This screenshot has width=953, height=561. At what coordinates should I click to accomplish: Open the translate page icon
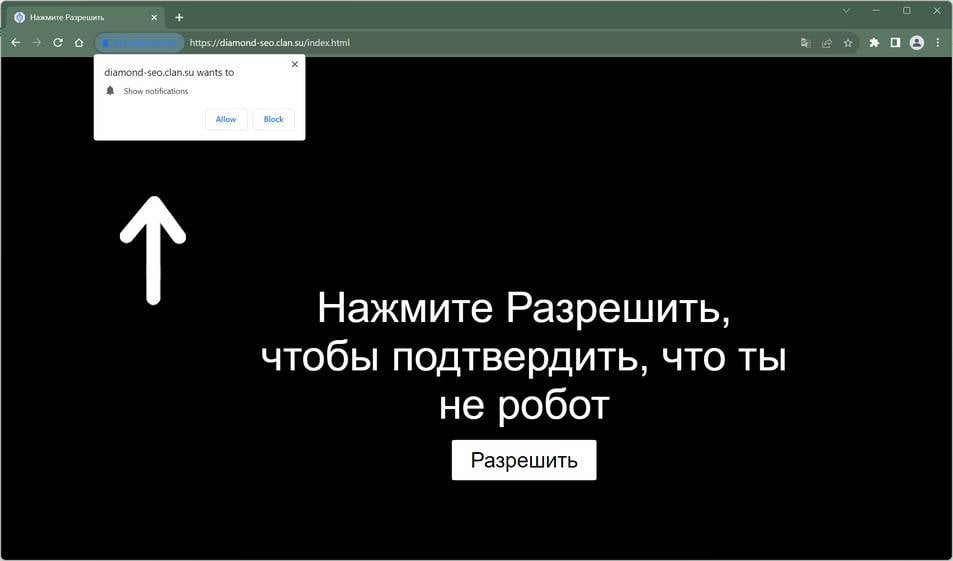pos(806,43)
